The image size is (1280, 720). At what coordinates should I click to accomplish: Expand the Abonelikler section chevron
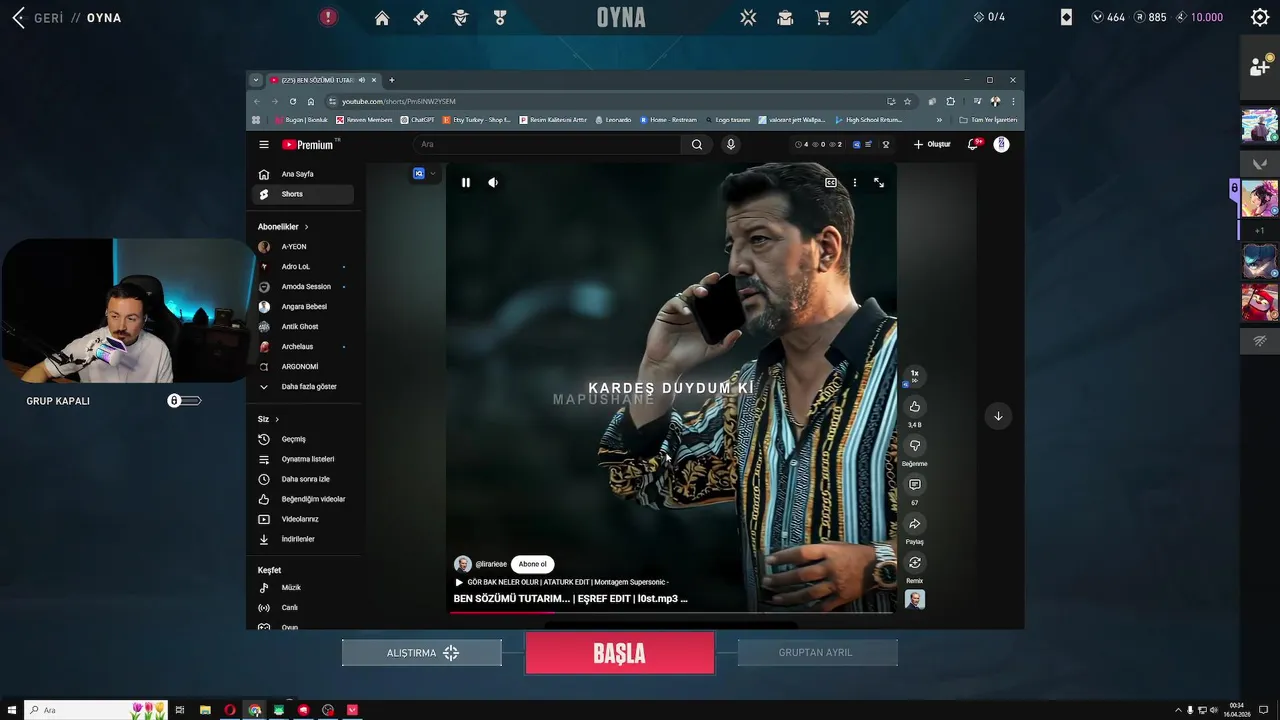(x=306, y=227)
